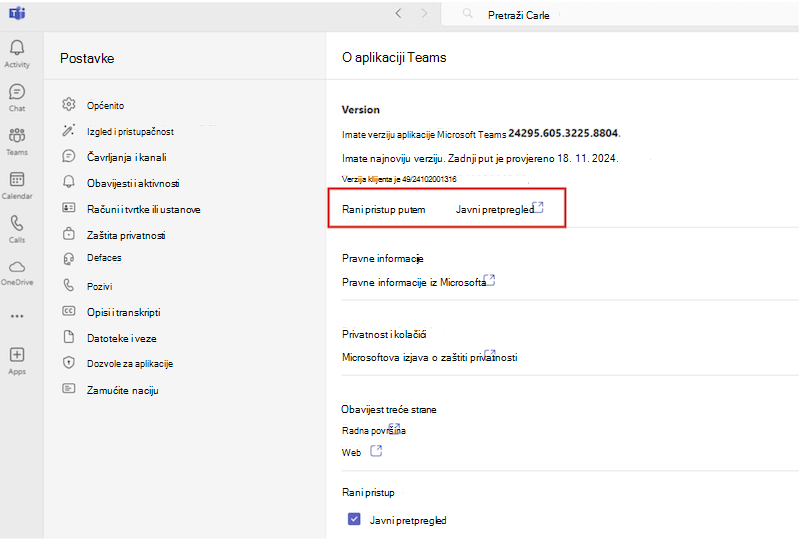Select Obavijesti i aktivnosti section
The image size is (800, 543).
pyautogui.click(x=133, y=184)
